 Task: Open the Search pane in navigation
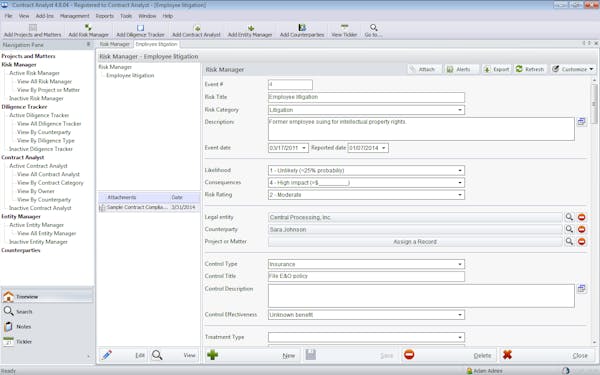pos(47,311)
